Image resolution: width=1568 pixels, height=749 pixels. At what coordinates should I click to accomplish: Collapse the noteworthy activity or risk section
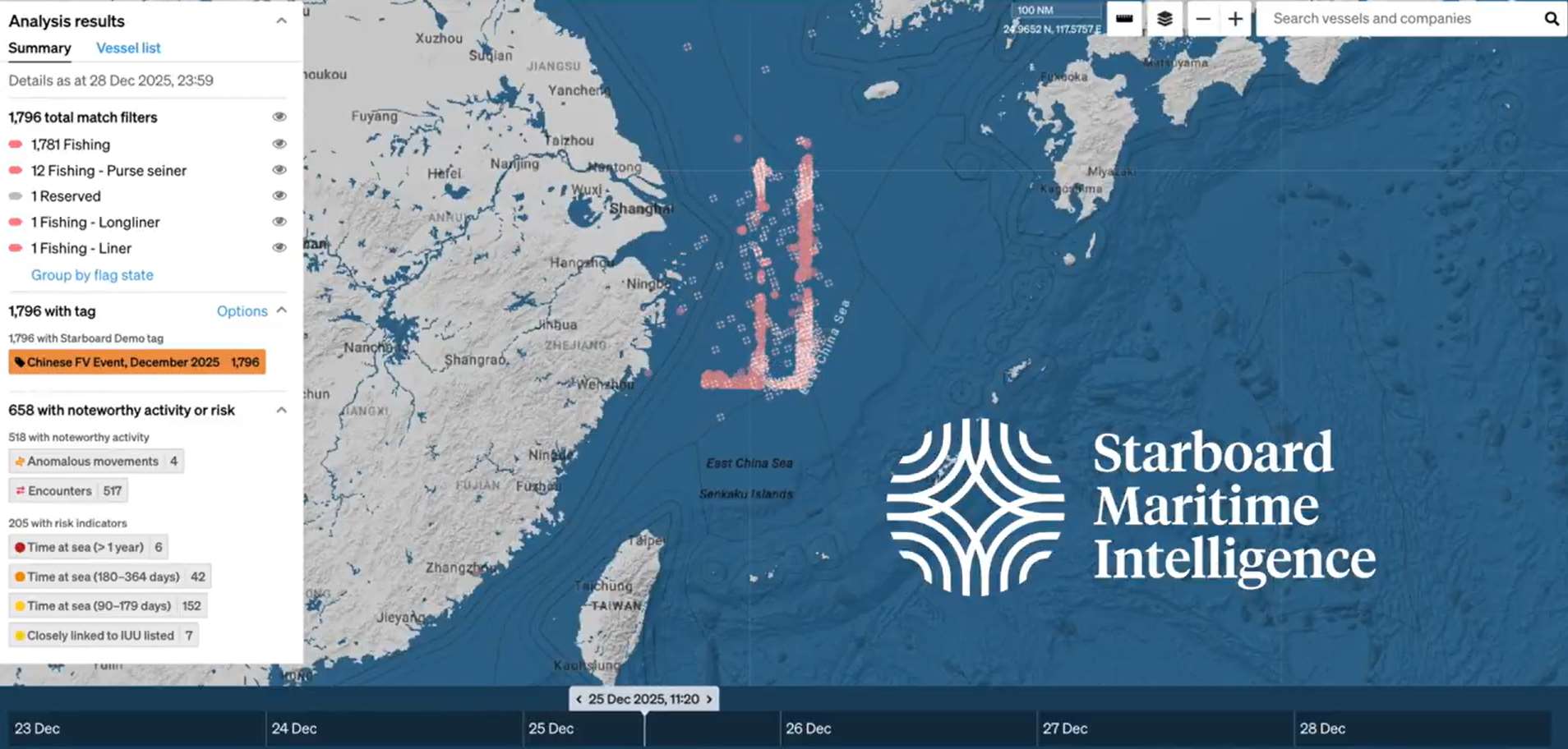(x=281, y=410)
